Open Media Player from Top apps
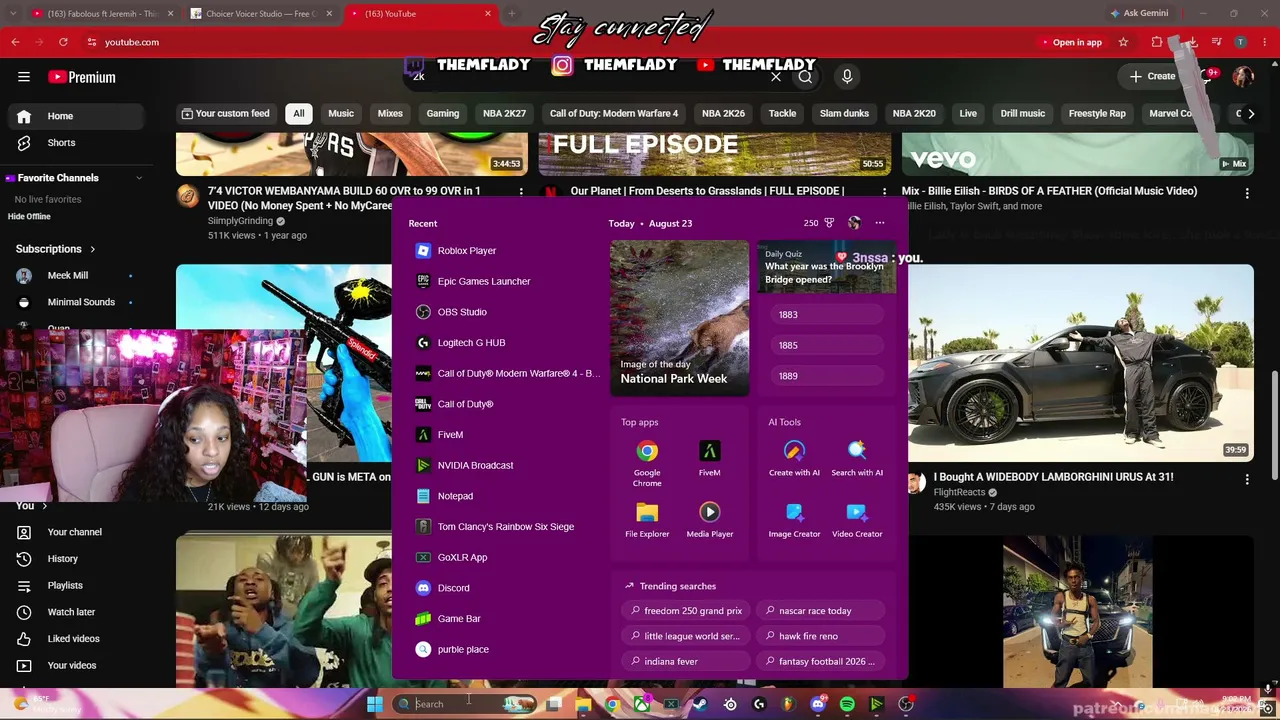1280x720 pixels. click(709, 520)
